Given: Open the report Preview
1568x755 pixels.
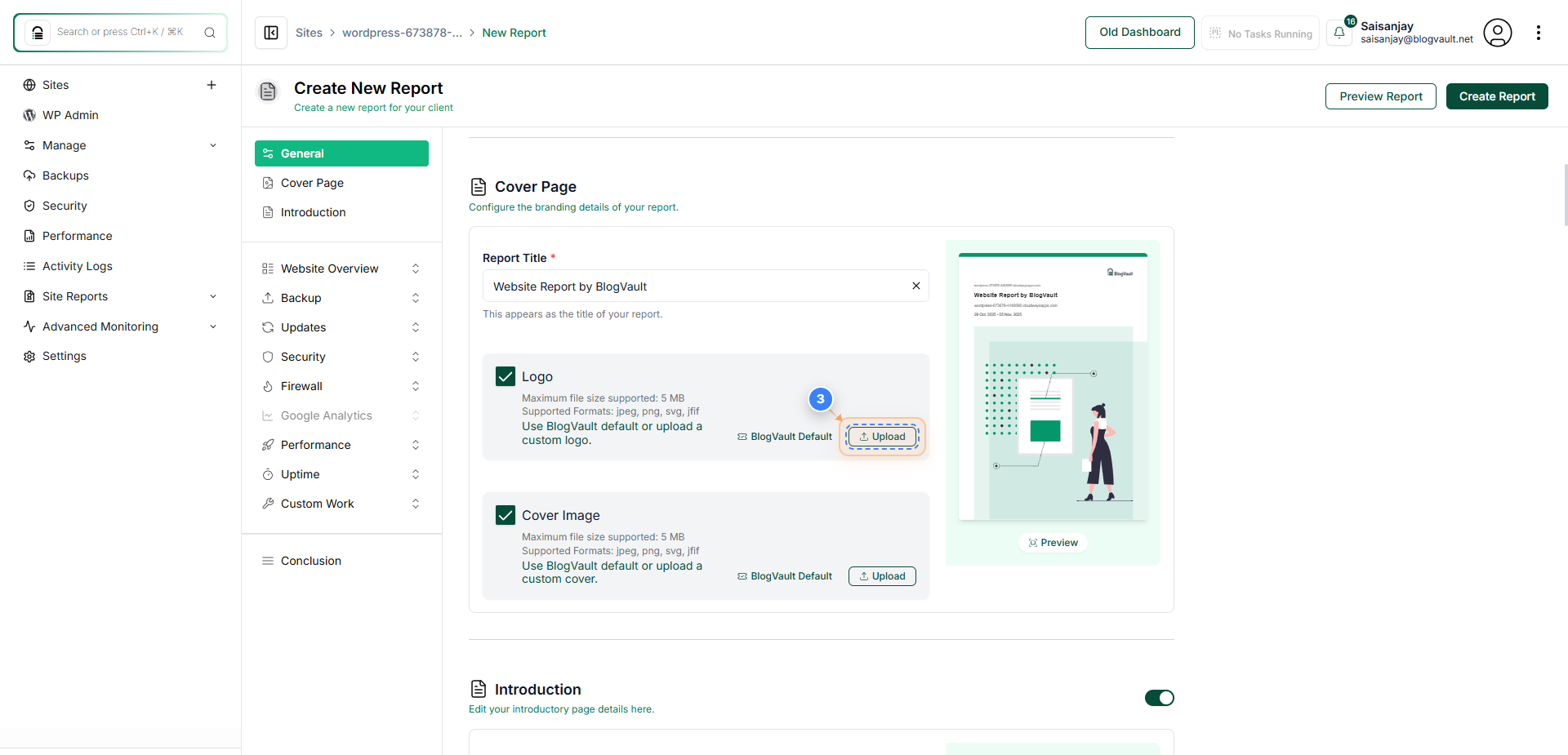Looking at the screenshot, I should [1053, 542].
